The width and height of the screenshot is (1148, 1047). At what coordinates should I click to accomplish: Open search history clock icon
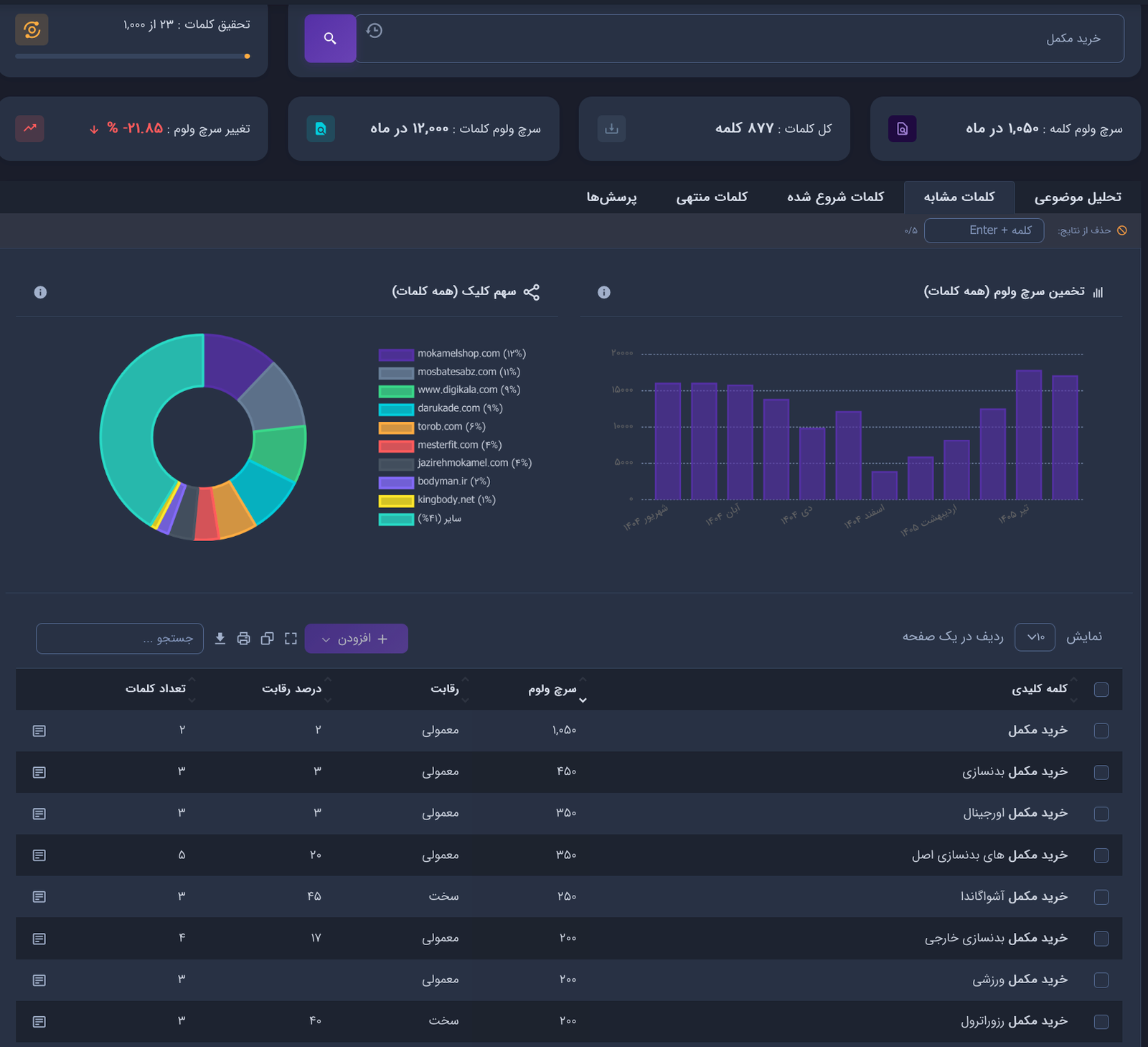tap(374, 31)
